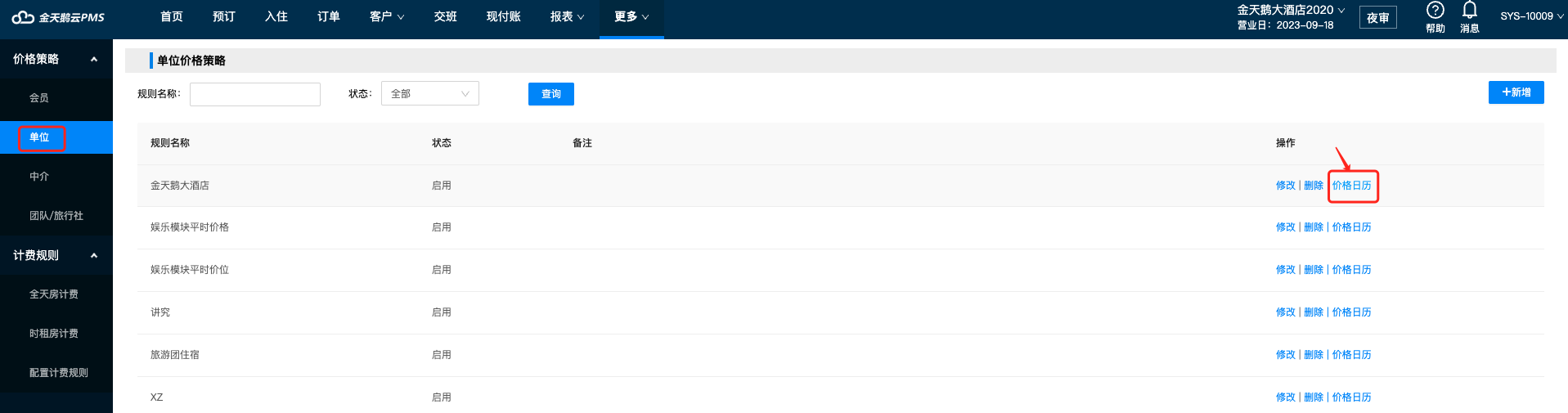Focus the 规则名称 input field
1568x413 pixels.
click(x=255, y=94)
